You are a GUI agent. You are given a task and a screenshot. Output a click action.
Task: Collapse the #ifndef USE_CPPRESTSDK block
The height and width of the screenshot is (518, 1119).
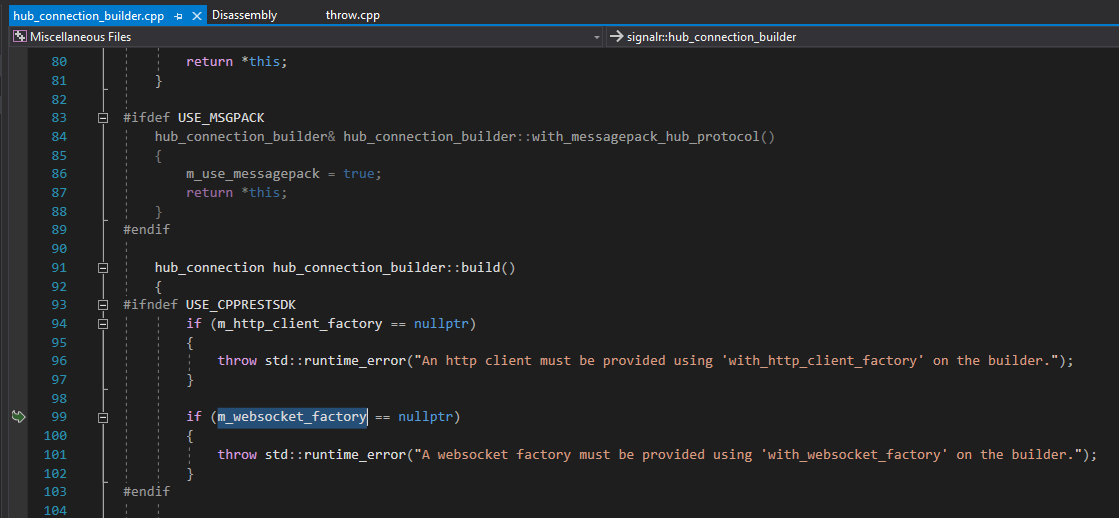(x=103, y=305)
